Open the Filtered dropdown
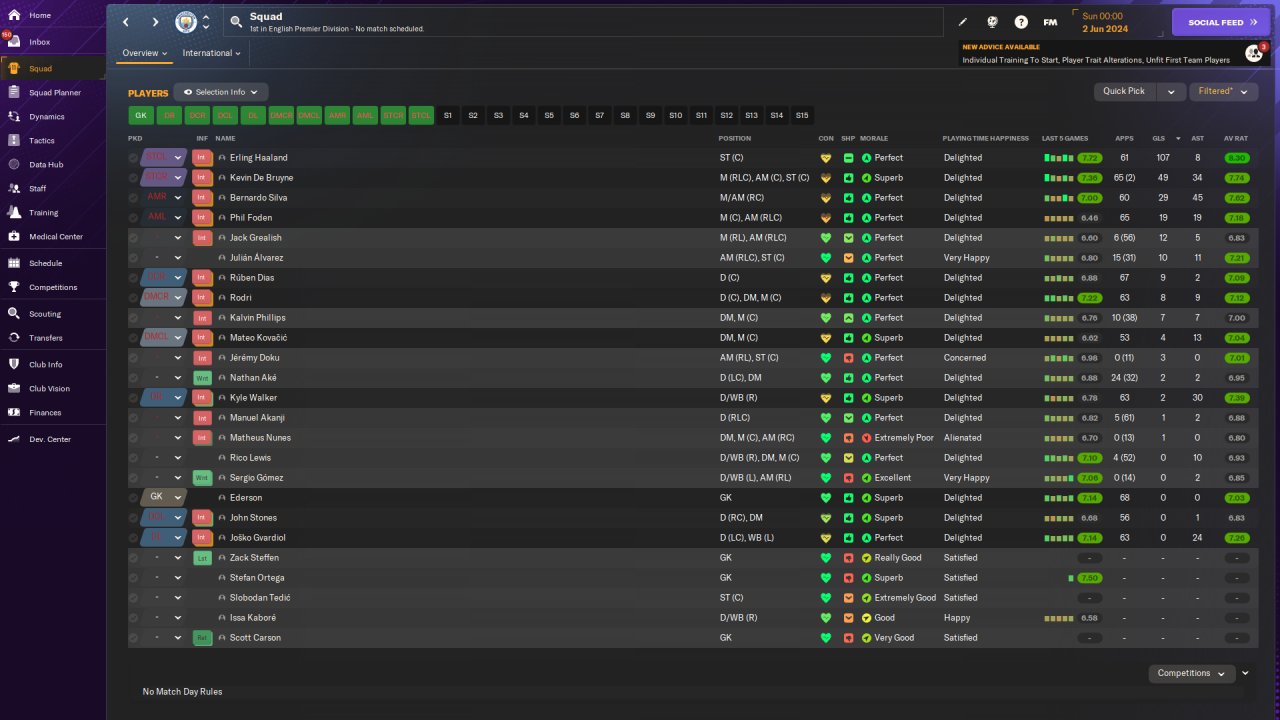Viewport: 1280px width, 720px height. tap(1224, 91)
